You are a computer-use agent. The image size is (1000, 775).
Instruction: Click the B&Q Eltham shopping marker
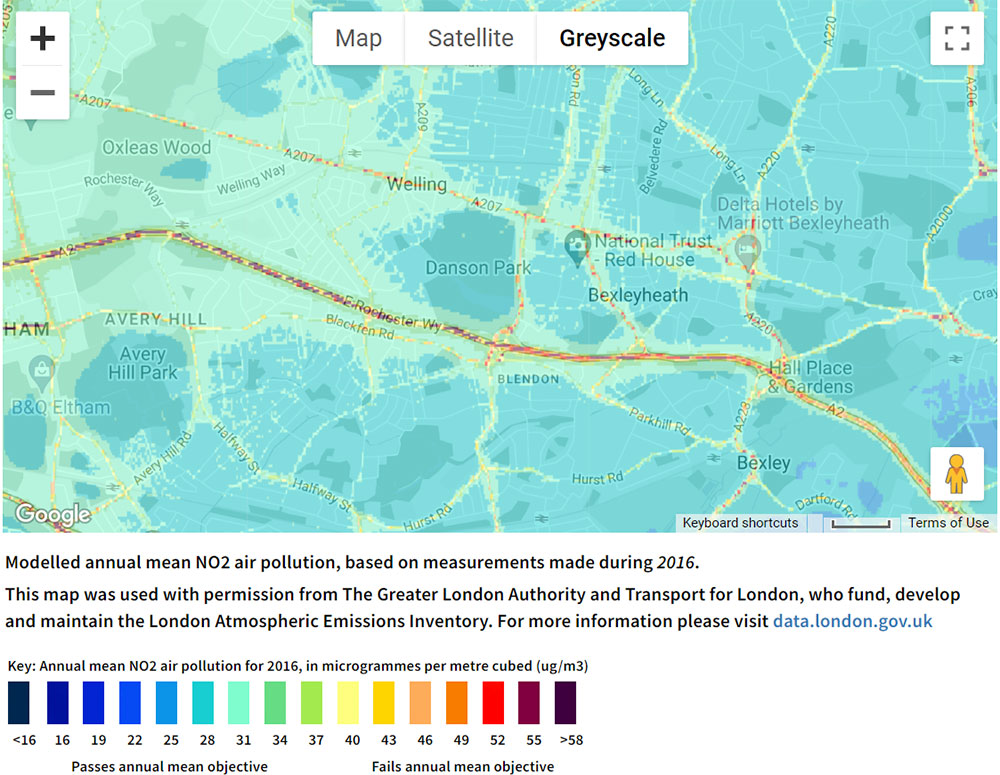[41, 372]
